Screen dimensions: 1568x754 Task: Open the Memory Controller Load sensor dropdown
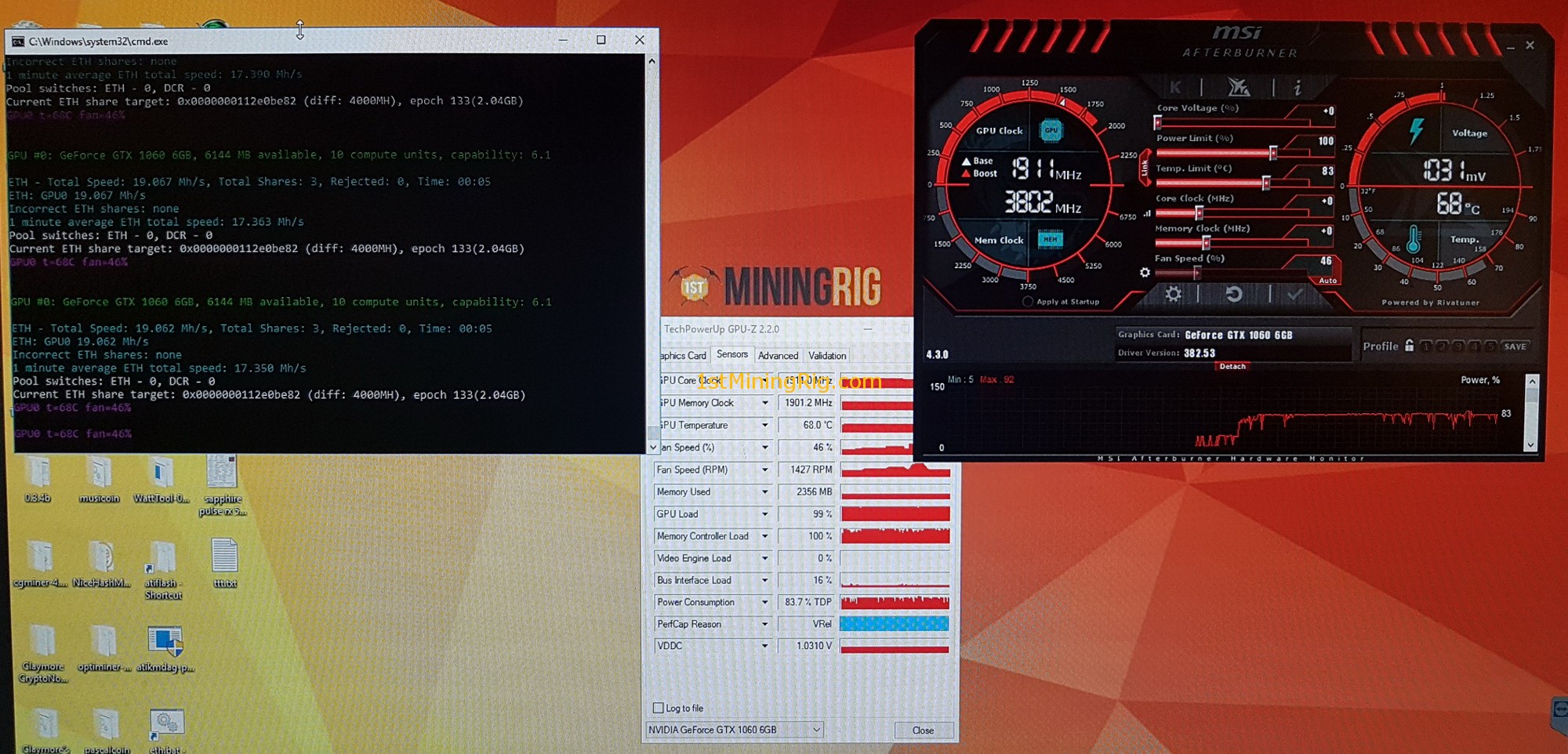pyautogui.click(x=765, y=536)
